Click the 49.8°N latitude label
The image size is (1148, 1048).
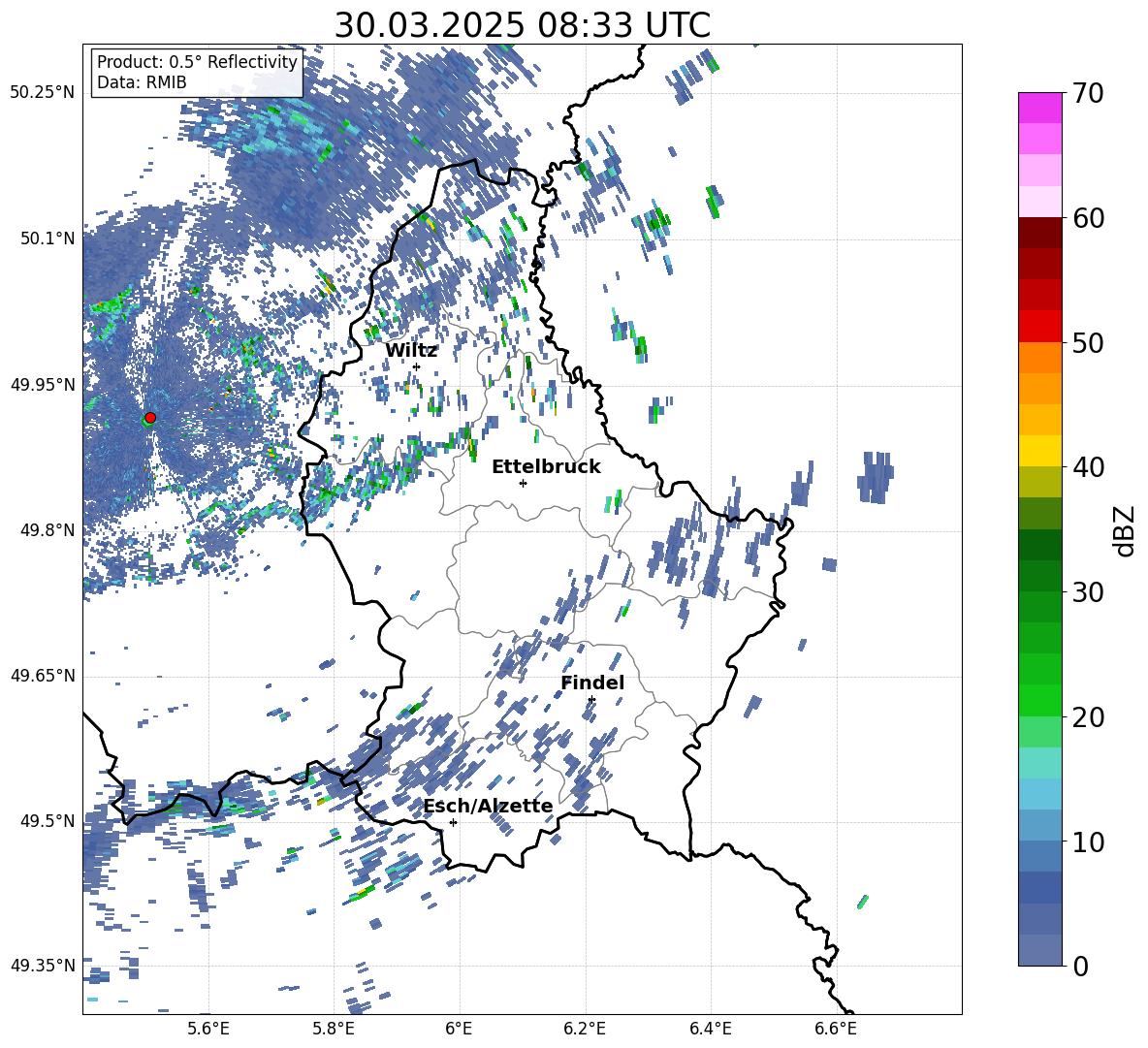point(47,530)
